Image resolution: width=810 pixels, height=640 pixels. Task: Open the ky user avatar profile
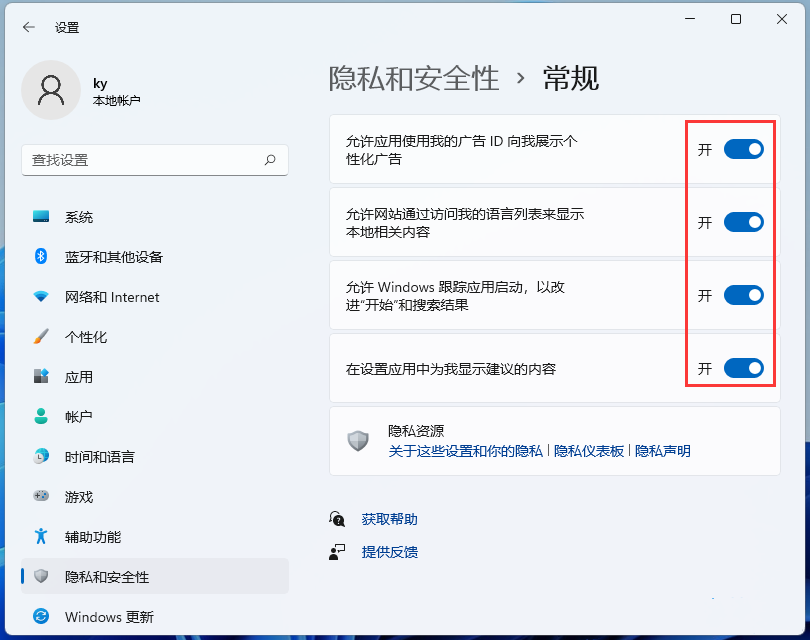[x=51, y=90]
